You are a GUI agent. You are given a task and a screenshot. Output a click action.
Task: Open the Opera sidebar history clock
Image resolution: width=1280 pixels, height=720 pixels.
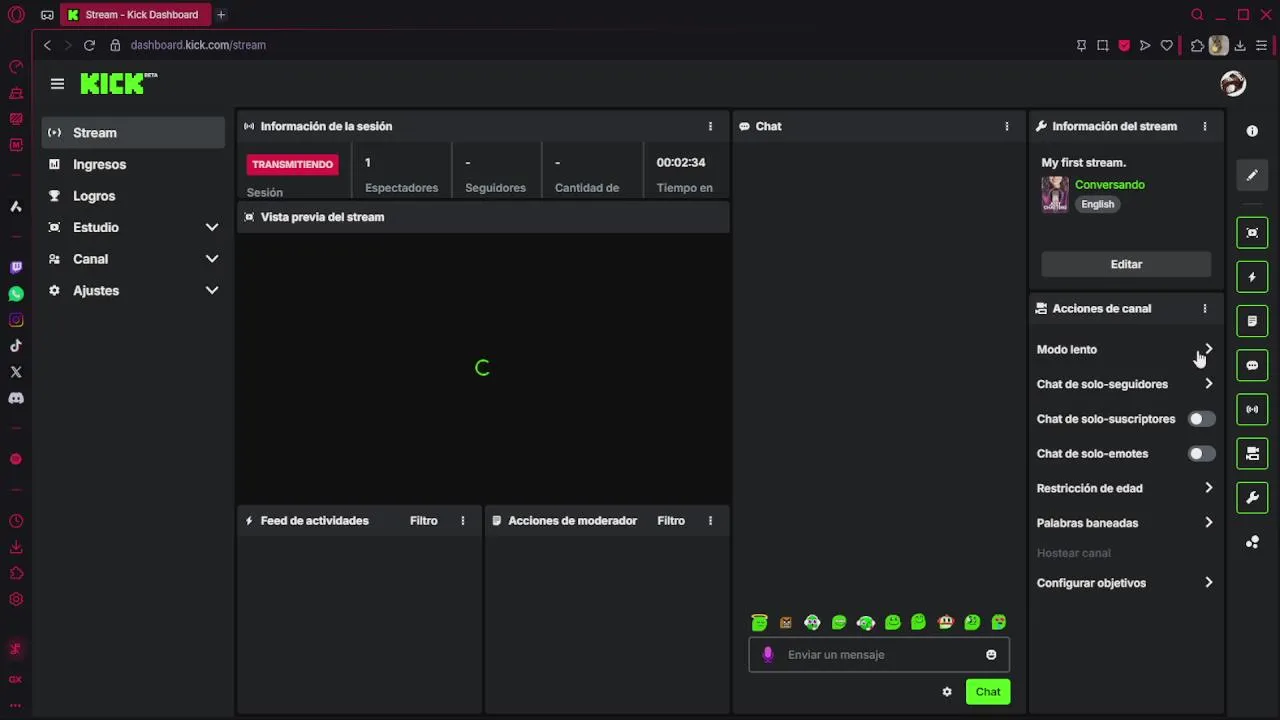16,521
